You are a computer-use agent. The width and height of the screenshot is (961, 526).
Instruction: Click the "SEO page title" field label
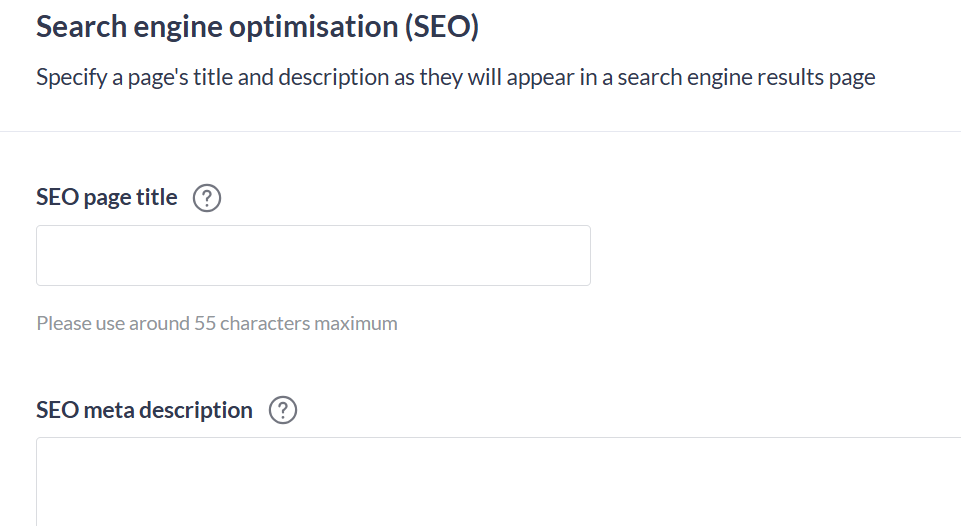click(x=107, y=198)
